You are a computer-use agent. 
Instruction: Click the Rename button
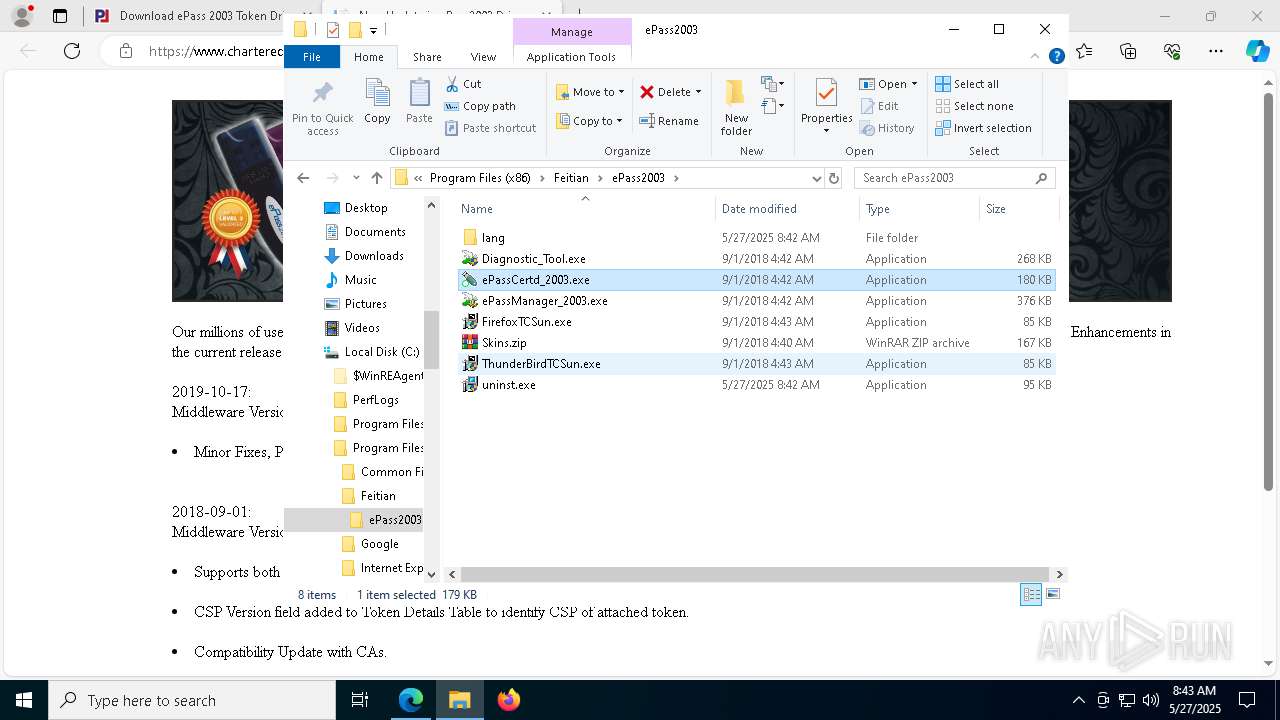669,121
